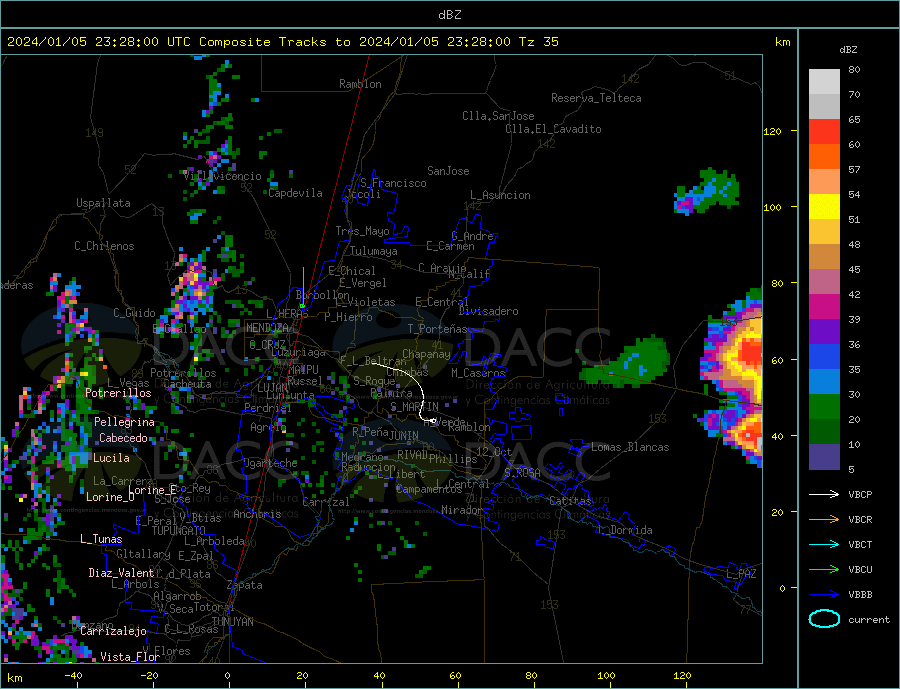900x689 pixels.
Task: Click the 'Ramblon' label at map top
Action: coord(360,84)
